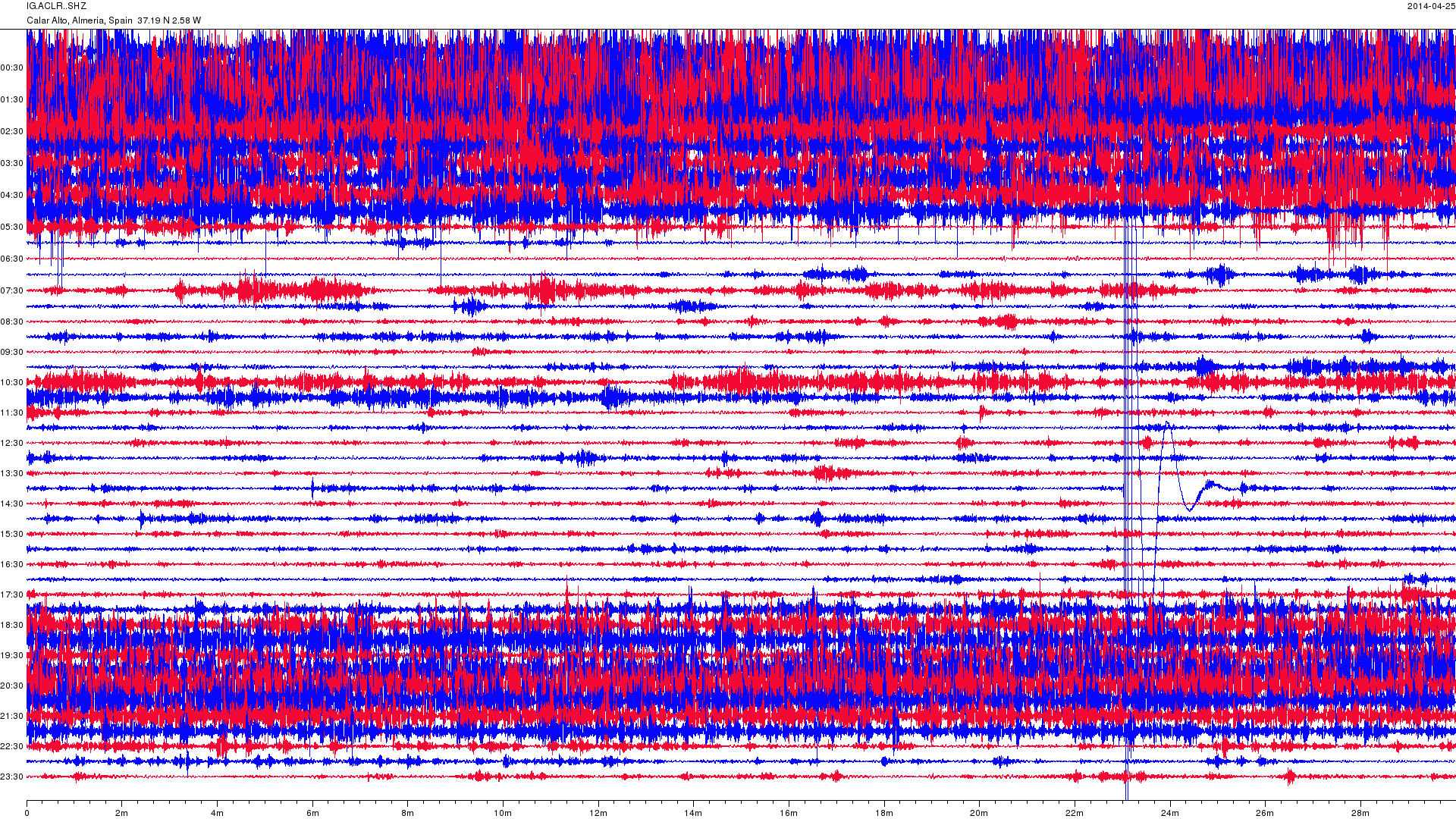1456x819 pixels.
Task: Click the 05:30 time label
Action: point(11,227)
